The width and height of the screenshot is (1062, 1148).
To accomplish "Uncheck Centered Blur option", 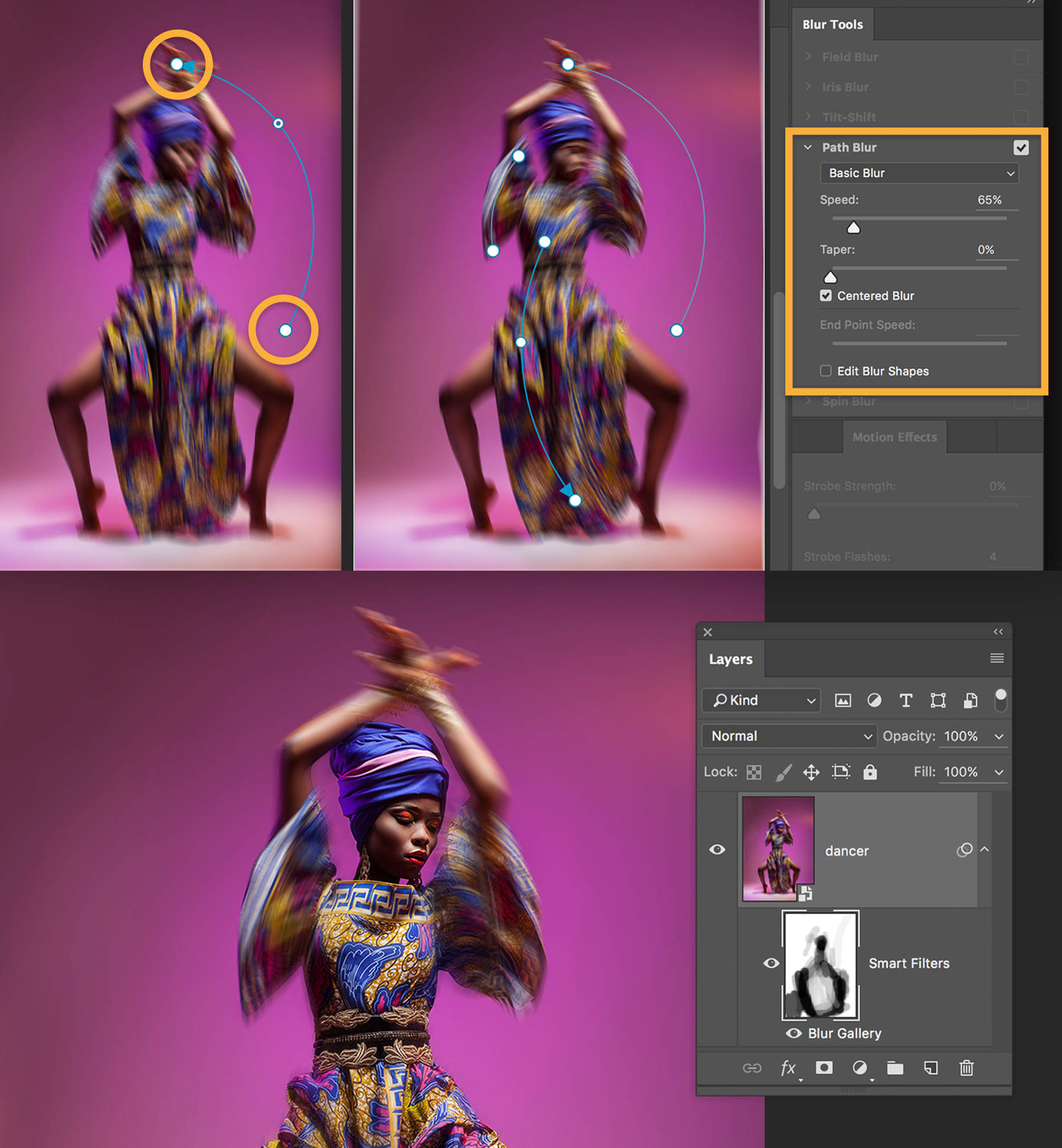I will [x=826, y=296].
